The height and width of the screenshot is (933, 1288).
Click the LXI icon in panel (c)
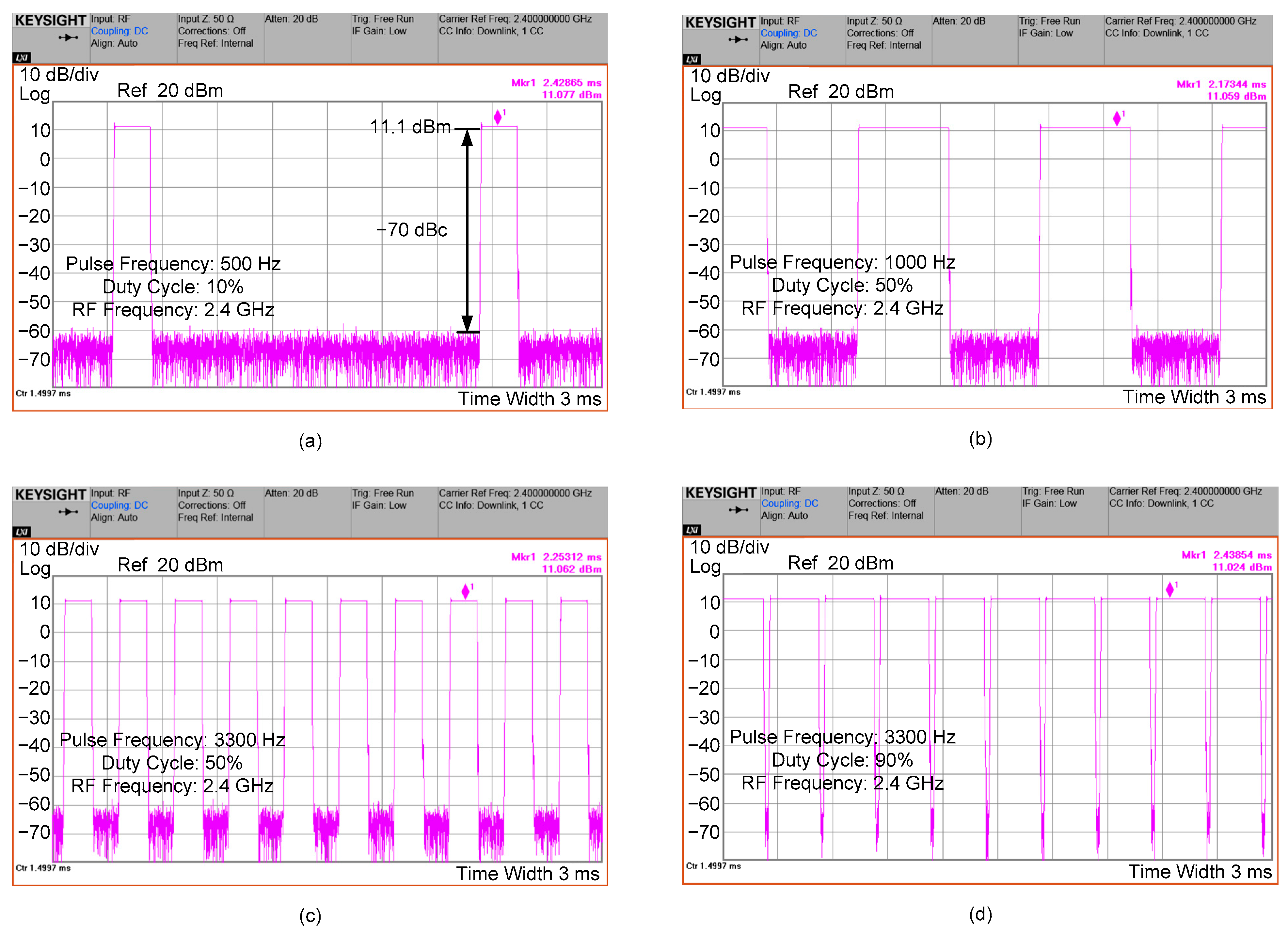point(22,532)
